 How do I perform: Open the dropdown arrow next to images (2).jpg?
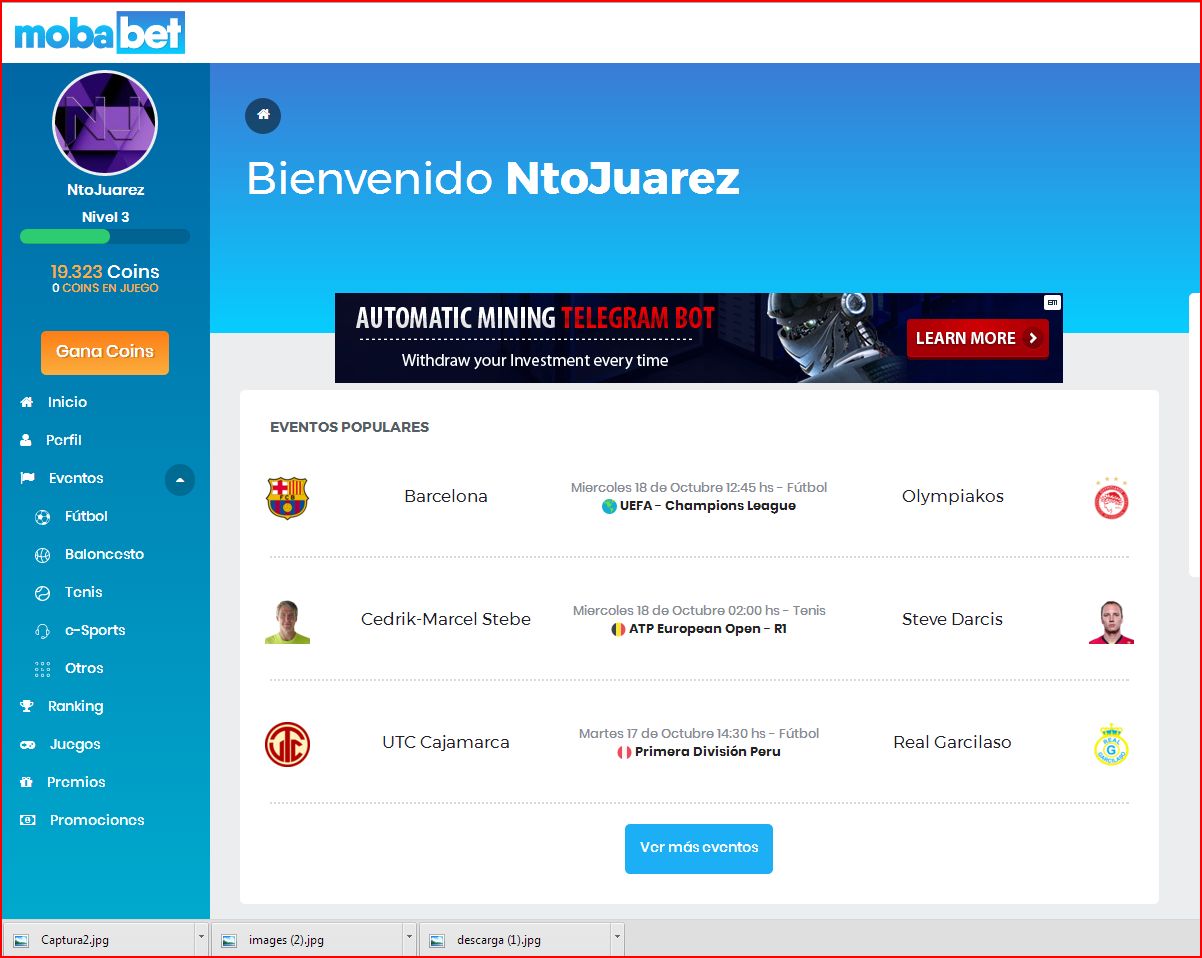point(409,938)
